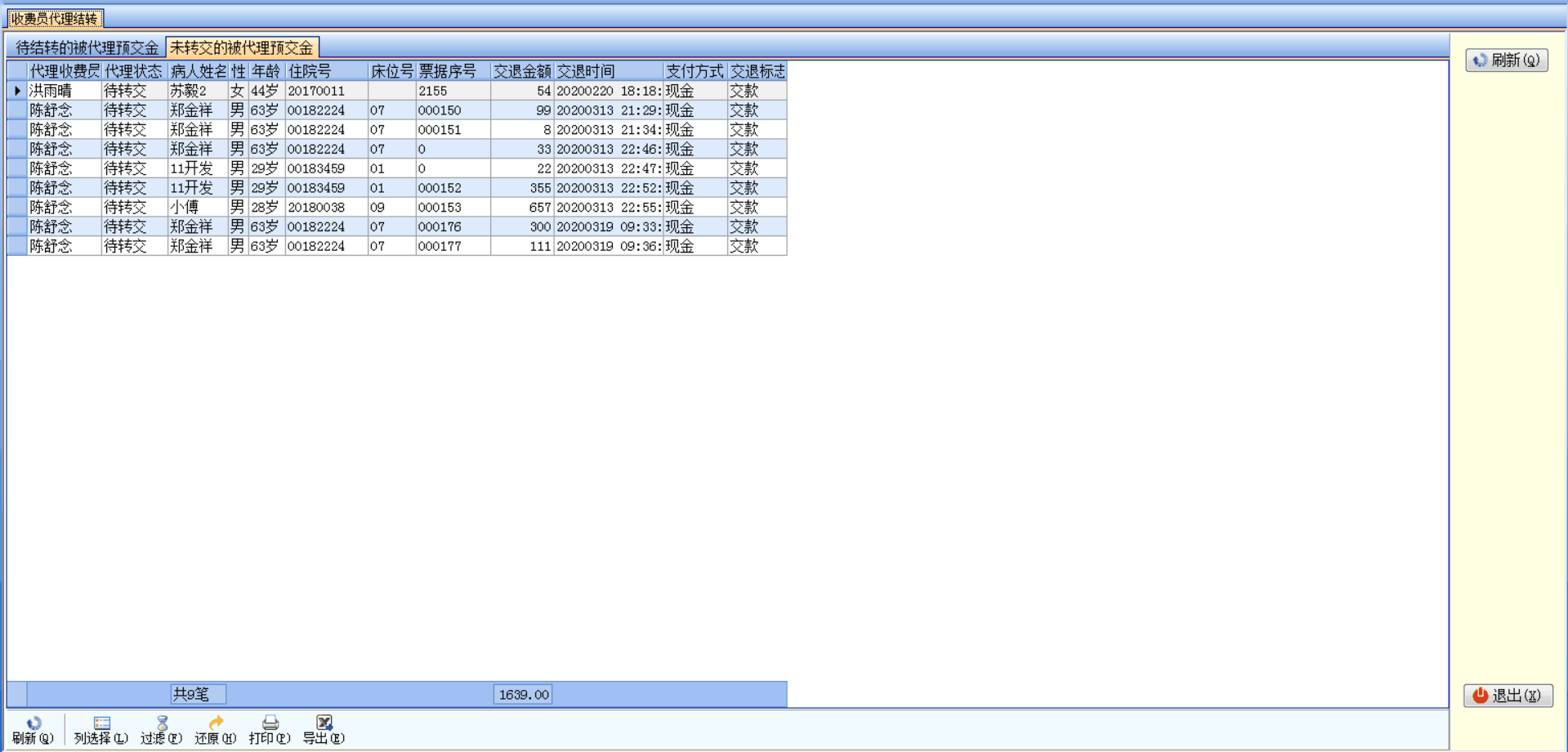Click the admission number 20170011

326,91
